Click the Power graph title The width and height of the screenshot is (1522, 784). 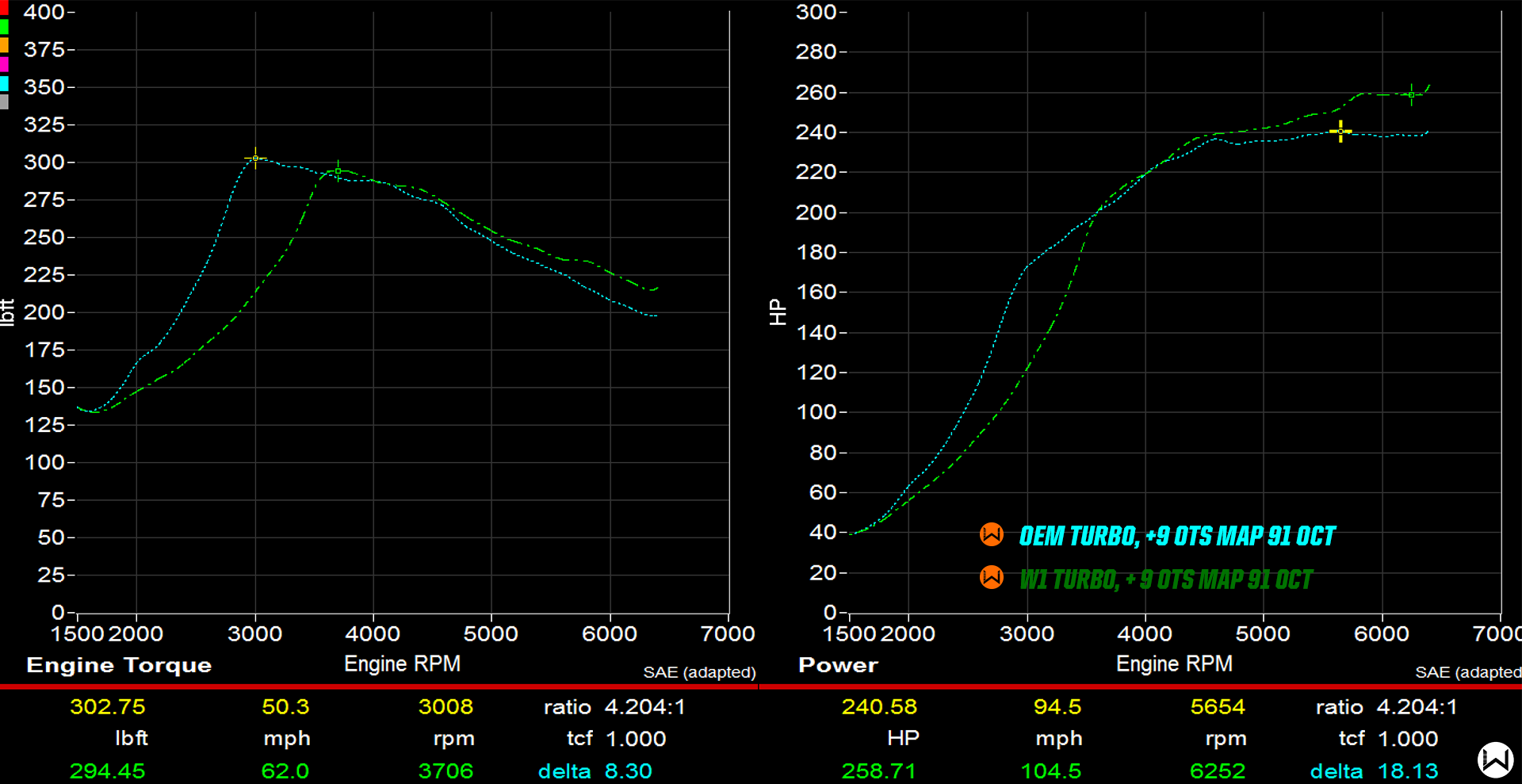838,665
